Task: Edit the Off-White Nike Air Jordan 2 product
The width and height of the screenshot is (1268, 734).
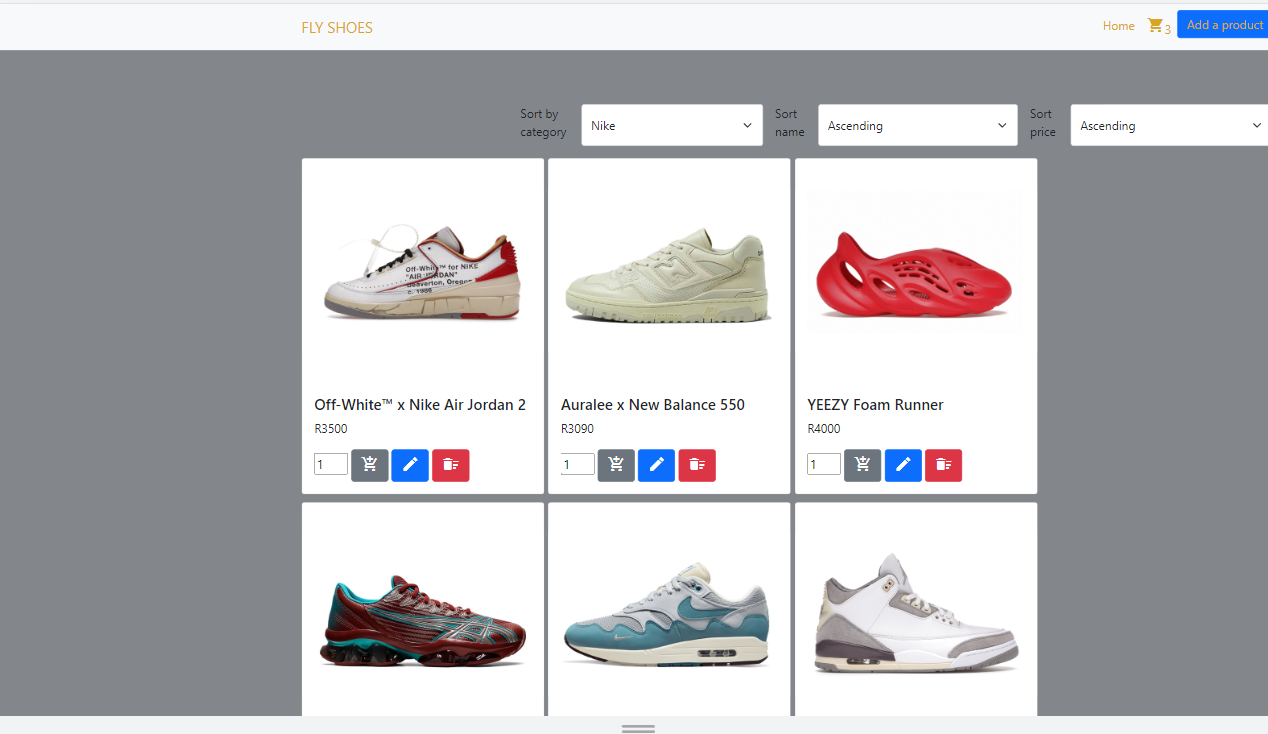Action: point(410,465)
